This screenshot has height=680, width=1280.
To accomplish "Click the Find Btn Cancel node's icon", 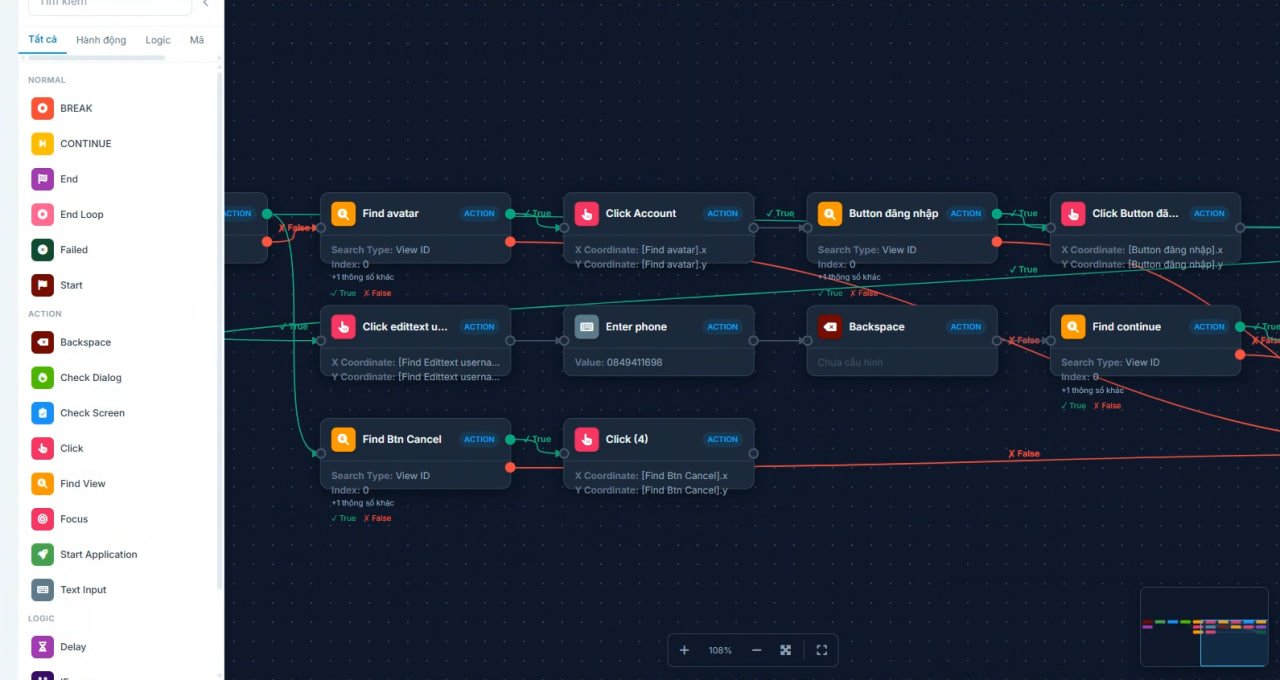I will (x=343, y=439).
